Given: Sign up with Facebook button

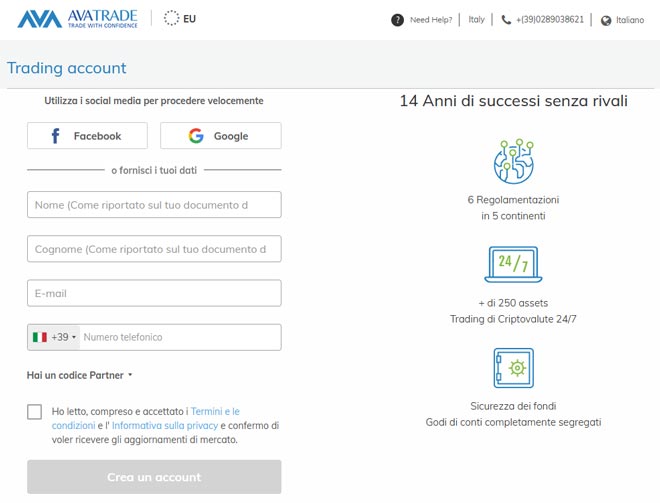Looking at the screenshot, I should [87, 136].
